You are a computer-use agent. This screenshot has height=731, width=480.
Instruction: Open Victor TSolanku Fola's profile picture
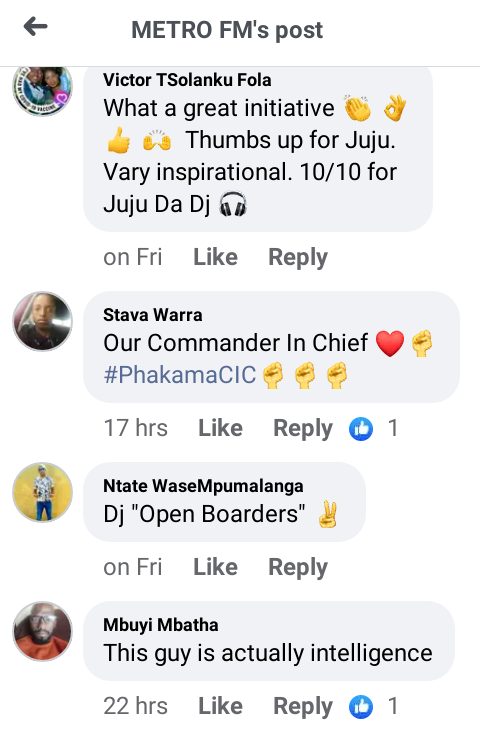click(42, 90)
